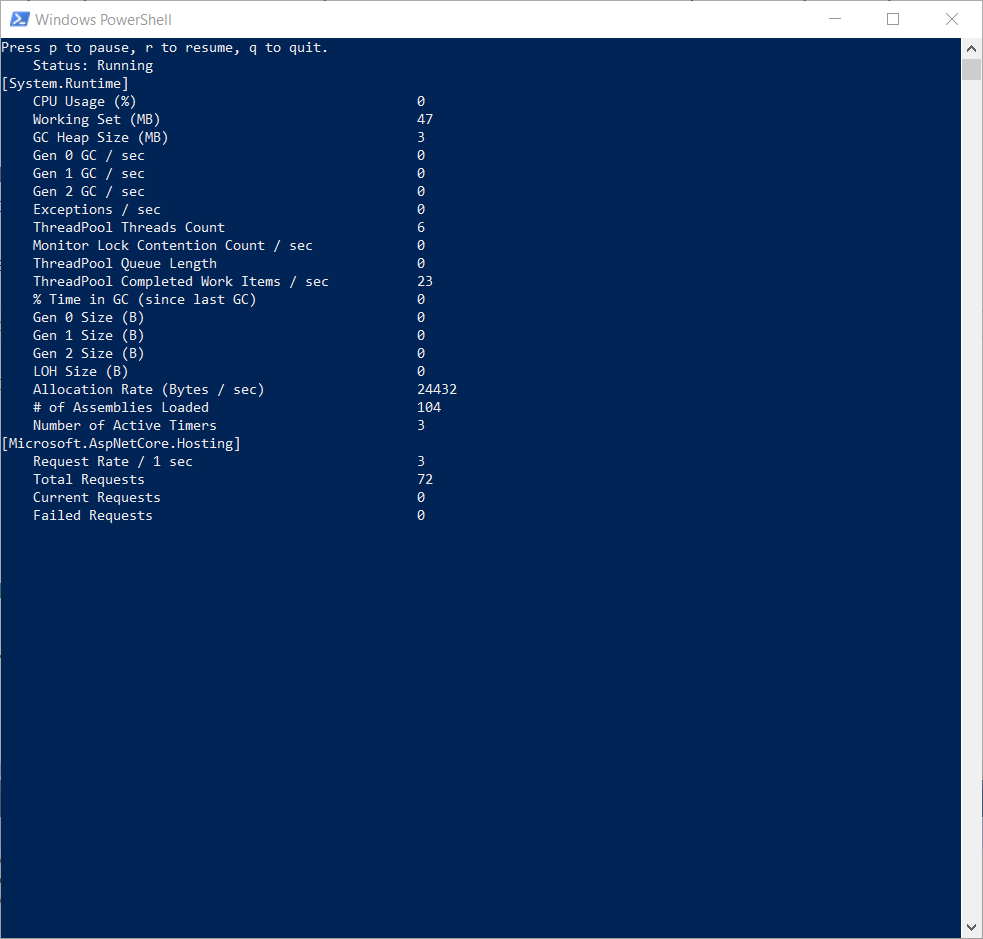Click the scrollbar up arrow
Image resolution: width=983 pixels, height=939 pixels.
[971, 48]
